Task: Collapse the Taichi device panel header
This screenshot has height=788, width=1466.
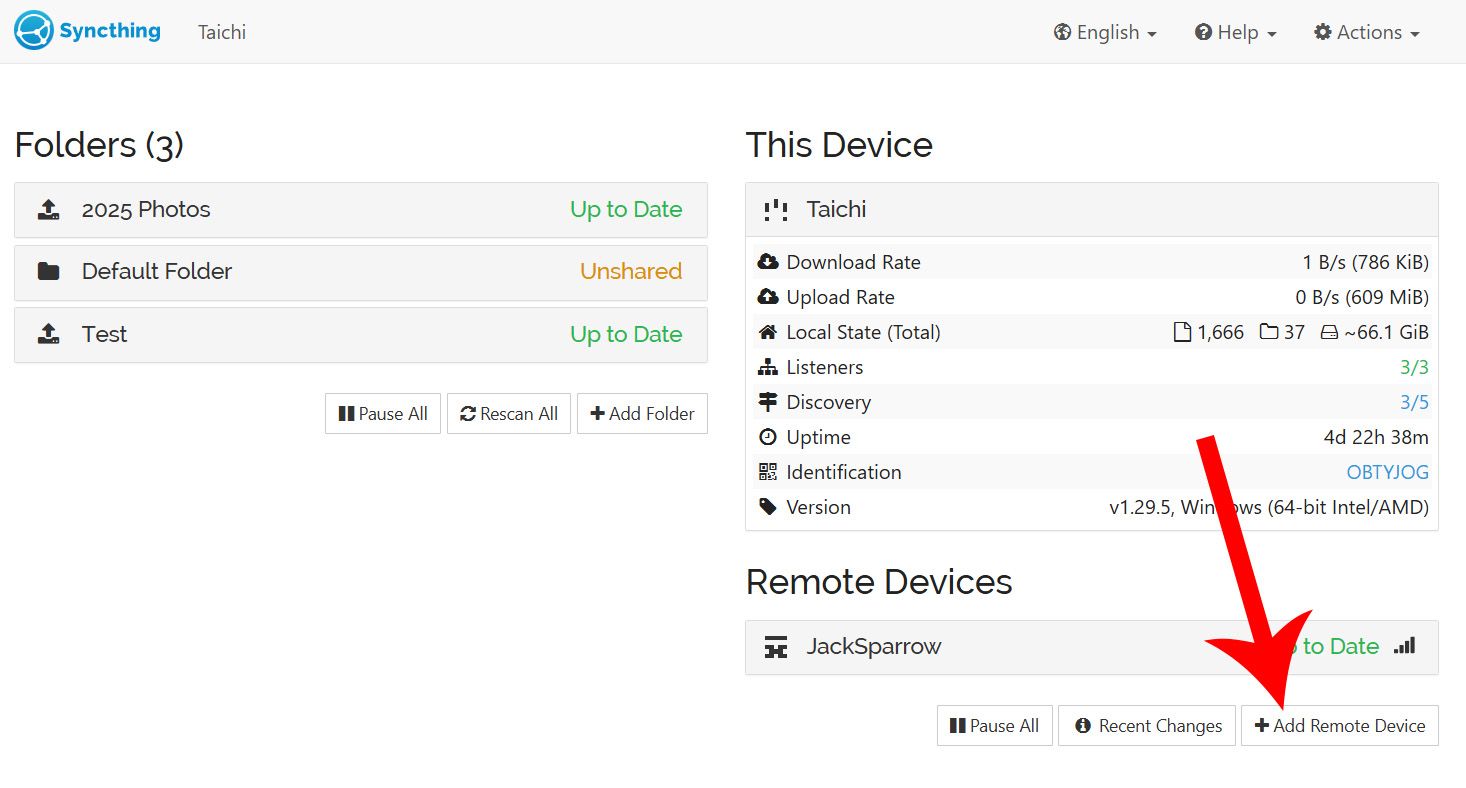Action: pyautogui.click(x=1092, y=210)
